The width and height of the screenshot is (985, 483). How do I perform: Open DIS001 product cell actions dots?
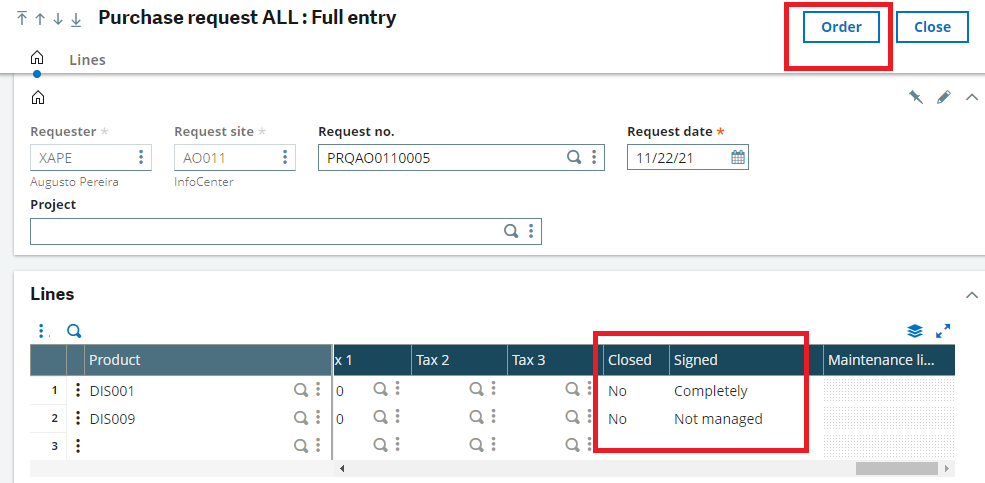tap(318, 390)
